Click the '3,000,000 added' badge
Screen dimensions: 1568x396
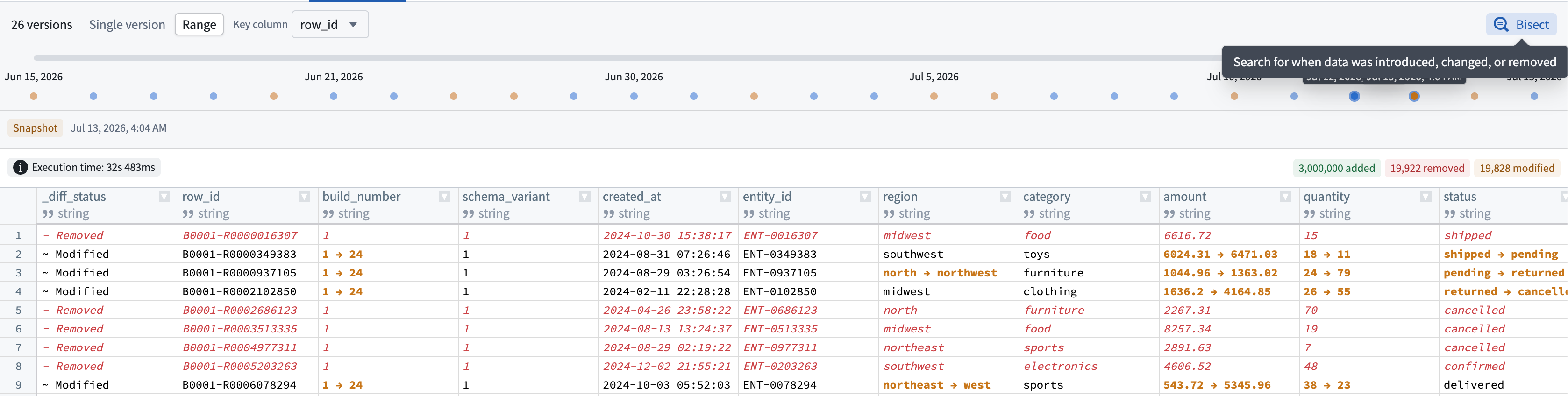point(1336,169)
